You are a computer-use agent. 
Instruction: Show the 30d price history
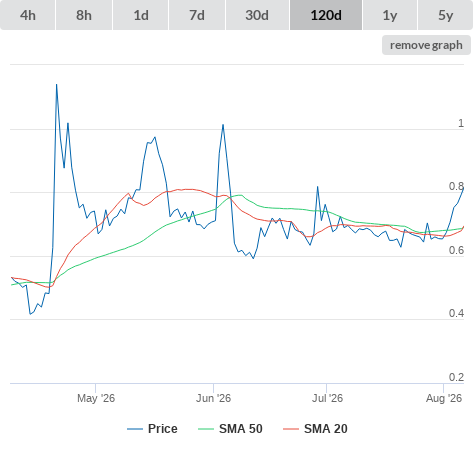pyautogui.click(x=257, y=15)
